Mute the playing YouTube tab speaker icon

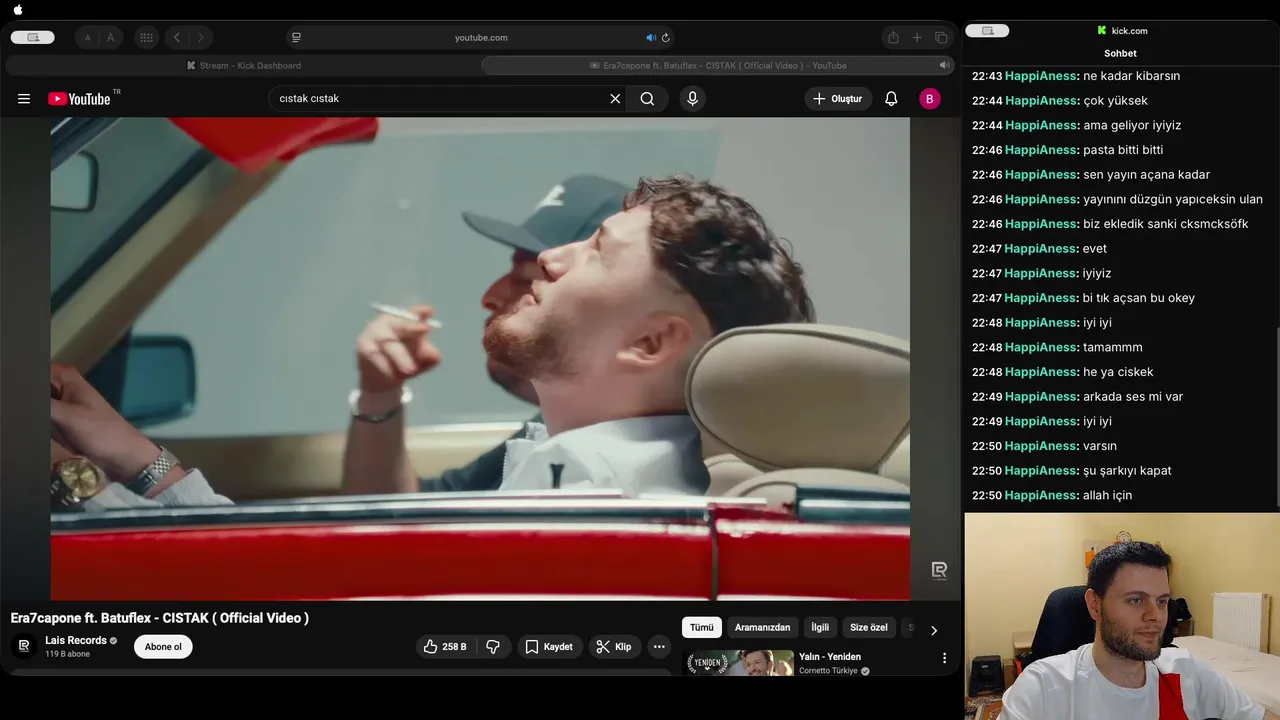click(x=943, y=65)
